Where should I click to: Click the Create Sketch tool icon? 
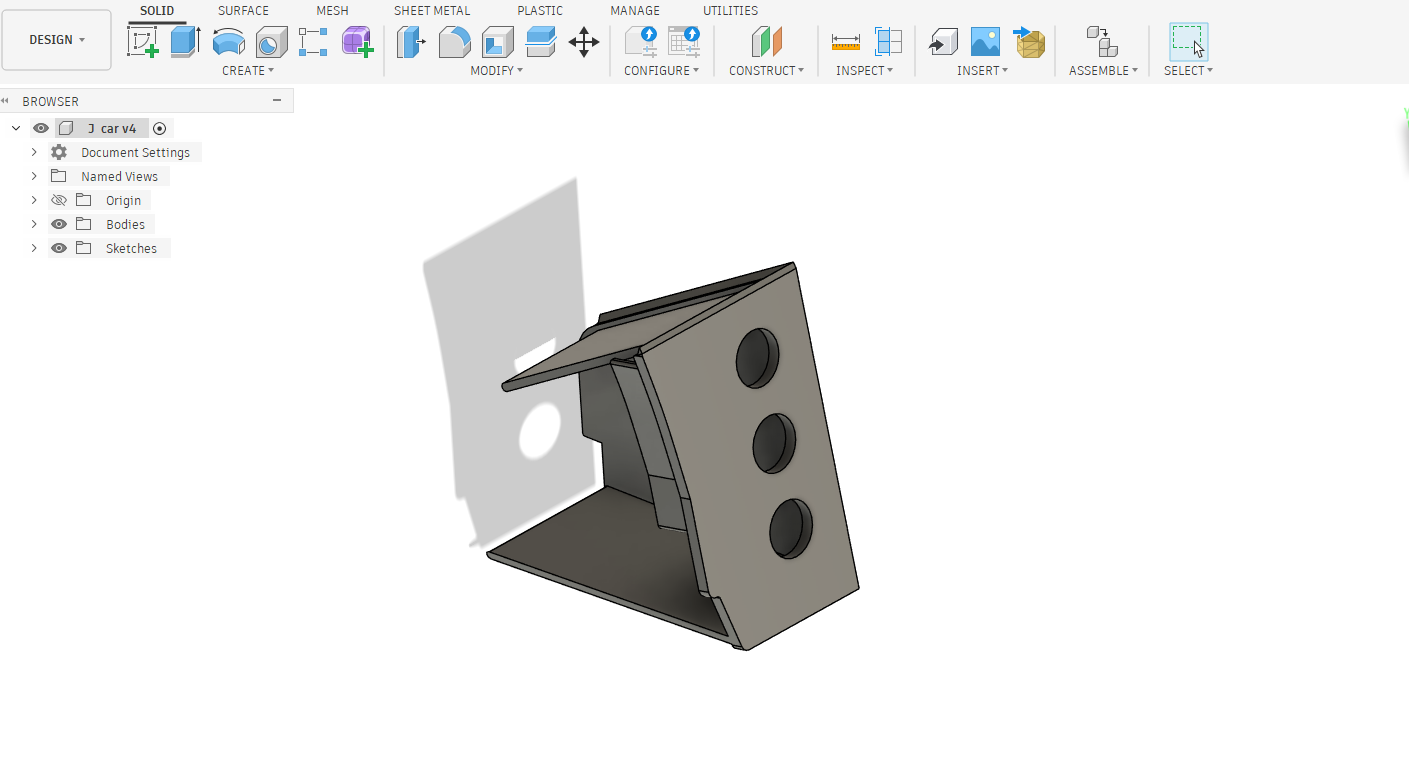[142, 42]
